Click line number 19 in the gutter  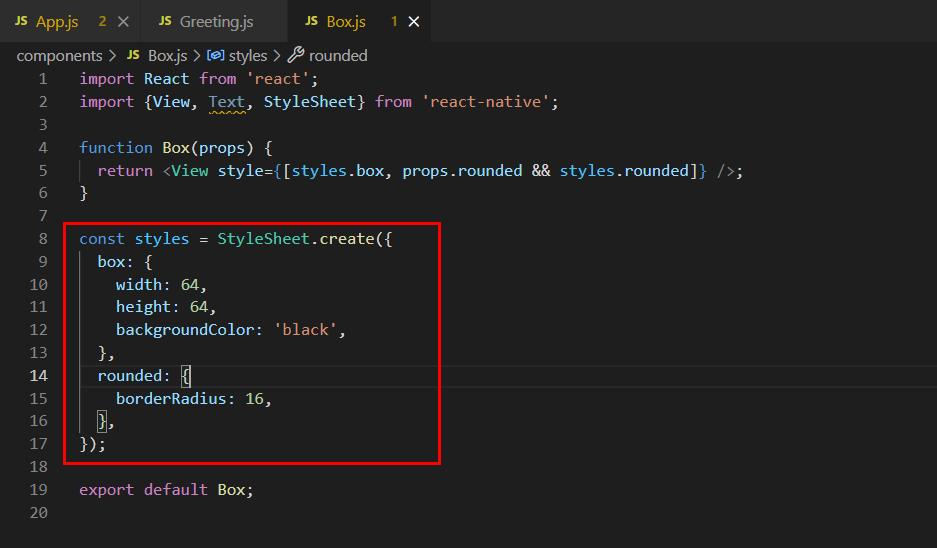(38, 489)
